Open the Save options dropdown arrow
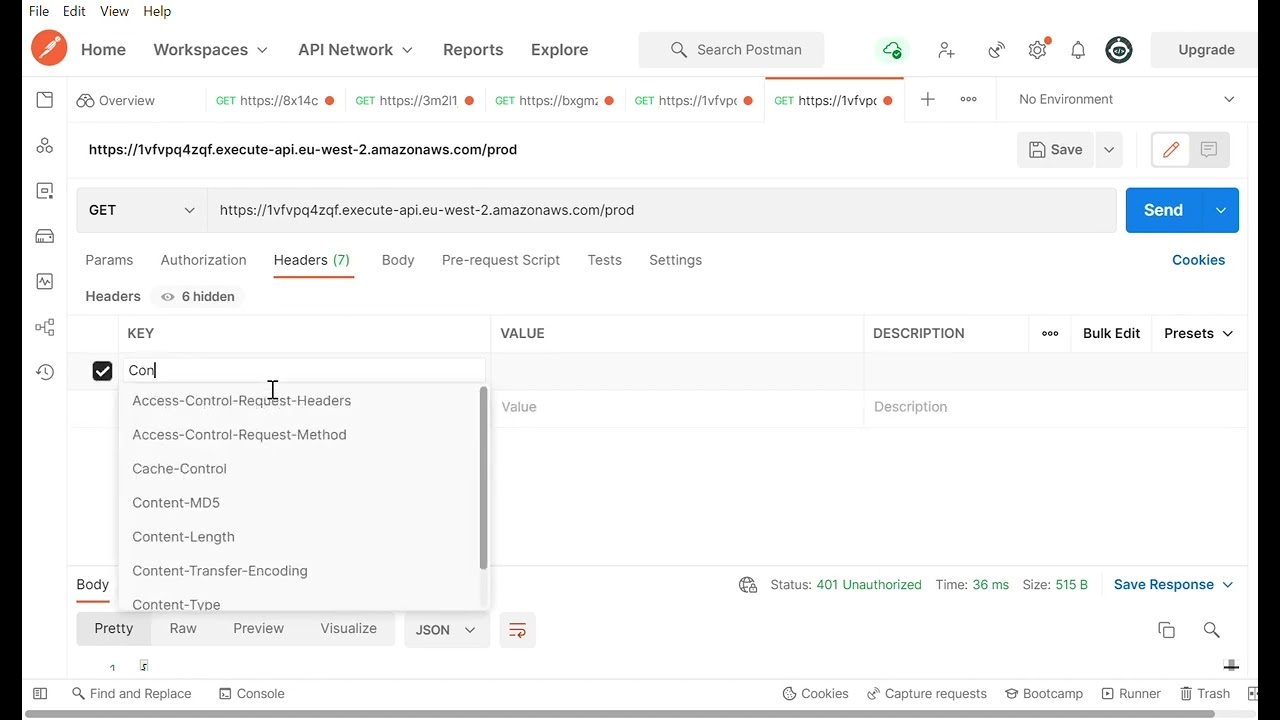1280x720 pixels. click(x=1109, y=150)
